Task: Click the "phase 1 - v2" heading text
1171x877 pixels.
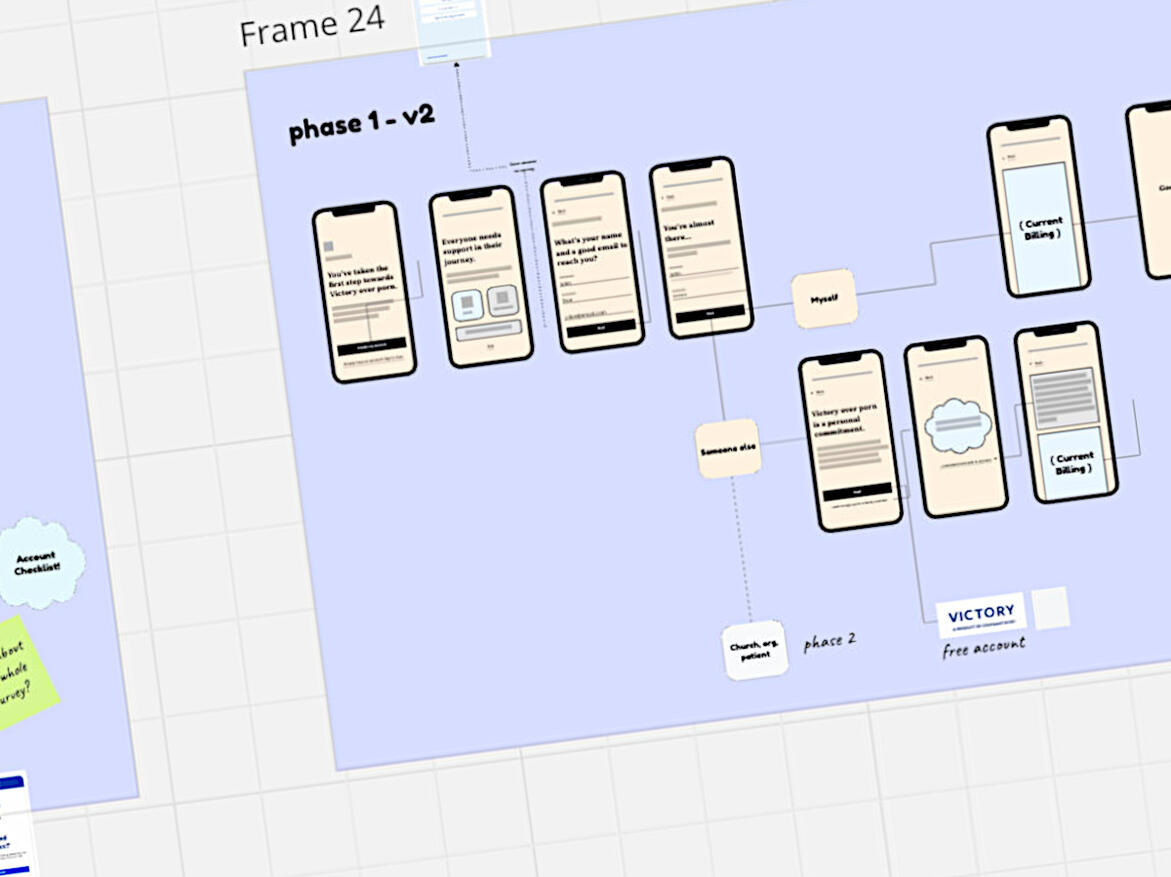Action: (x=361, y=123)
